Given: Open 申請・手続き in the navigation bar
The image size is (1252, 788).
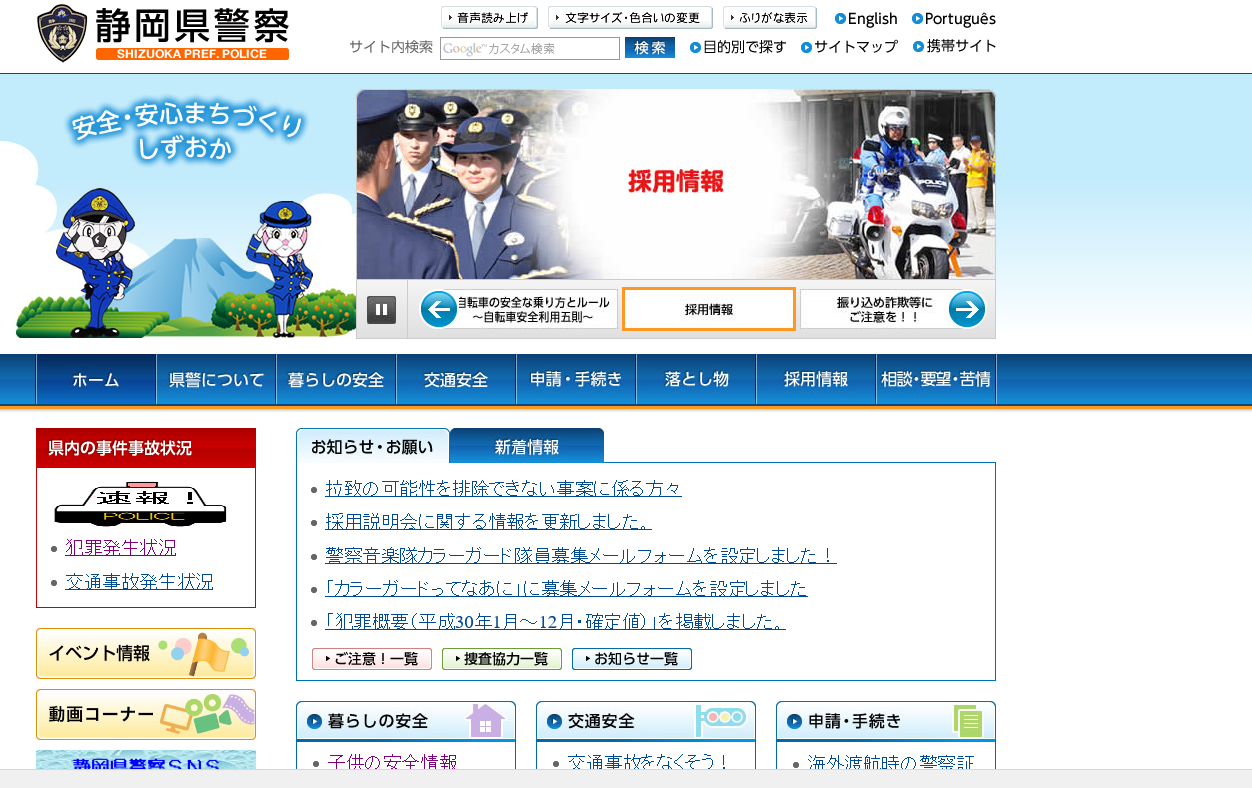Looking at the screenshot, I should point(576,379).
